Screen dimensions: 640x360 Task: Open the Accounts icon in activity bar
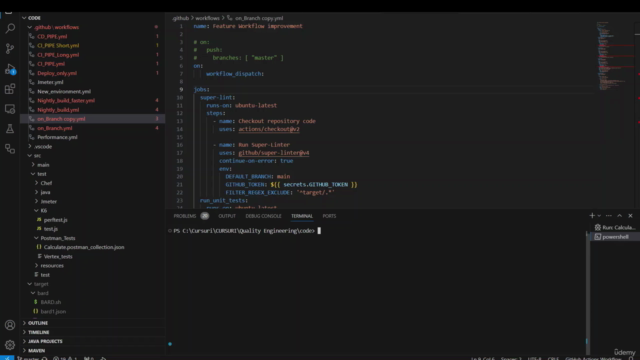pos(10,325)
